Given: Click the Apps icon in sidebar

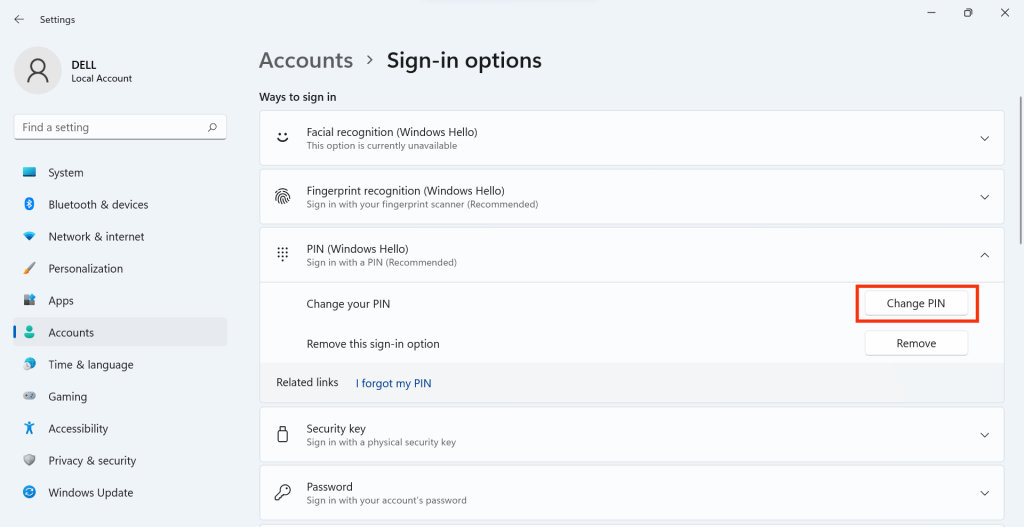Looking at the screenshot, I should click(29, 300).
